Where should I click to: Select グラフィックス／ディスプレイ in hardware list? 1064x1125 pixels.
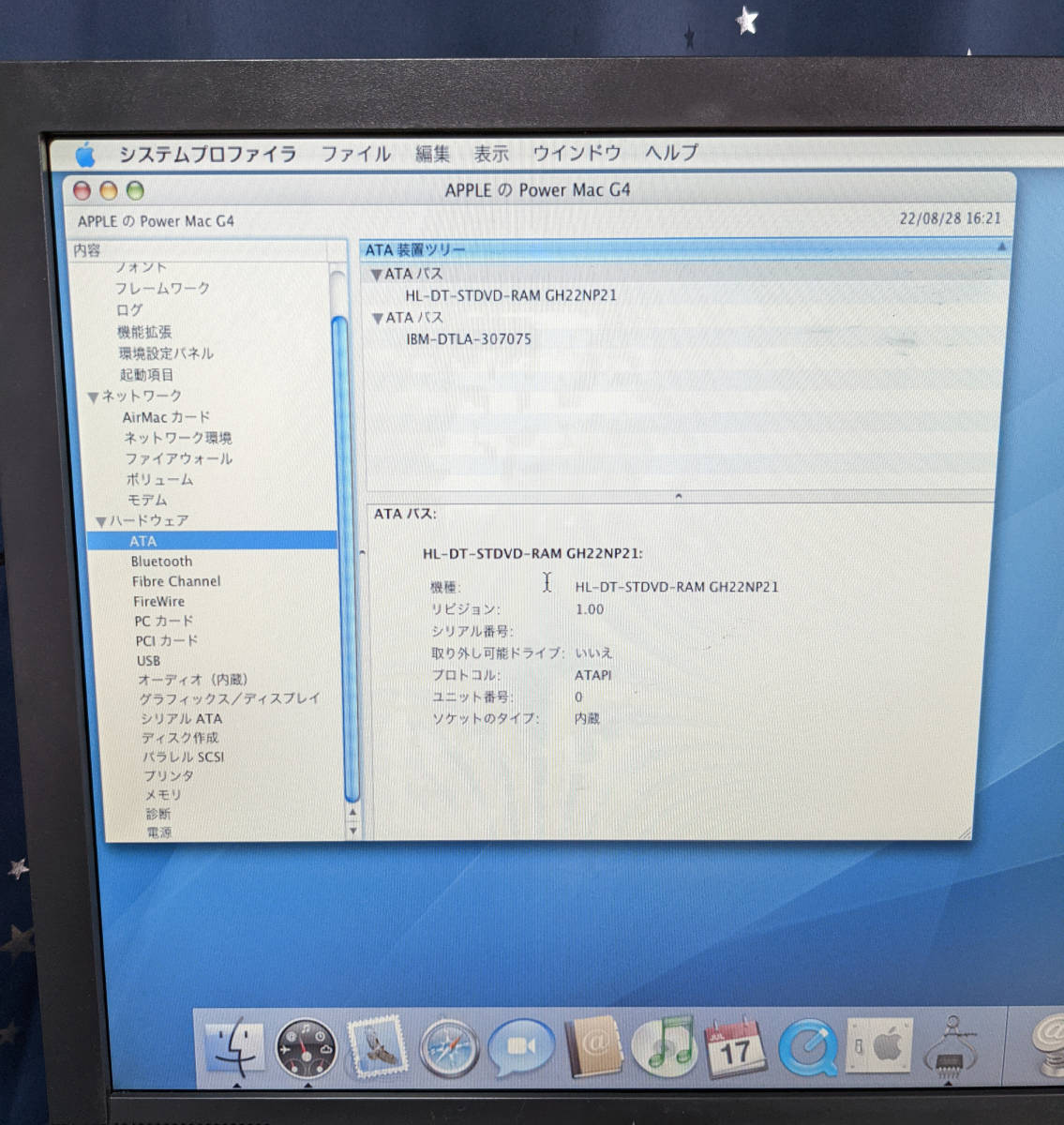click(x=230, y=699)
